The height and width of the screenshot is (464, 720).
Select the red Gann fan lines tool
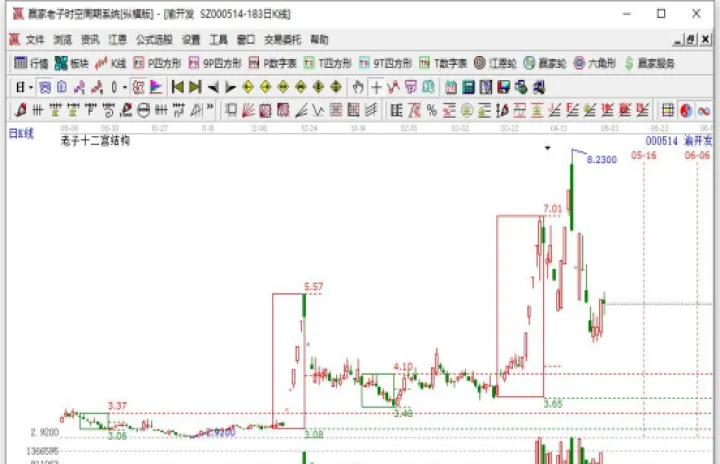[248, 110]
